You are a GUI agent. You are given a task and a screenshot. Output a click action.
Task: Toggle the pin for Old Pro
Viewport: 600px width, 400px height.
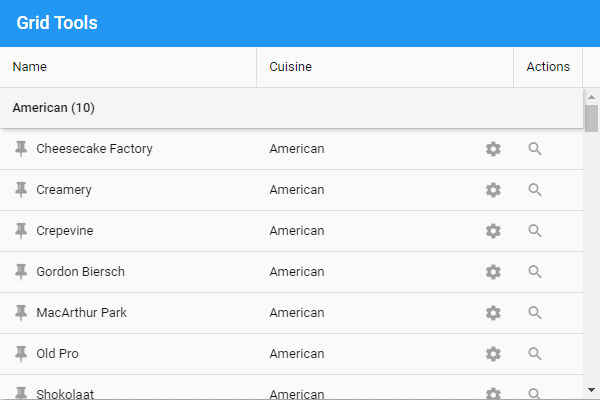coord(21,354)
